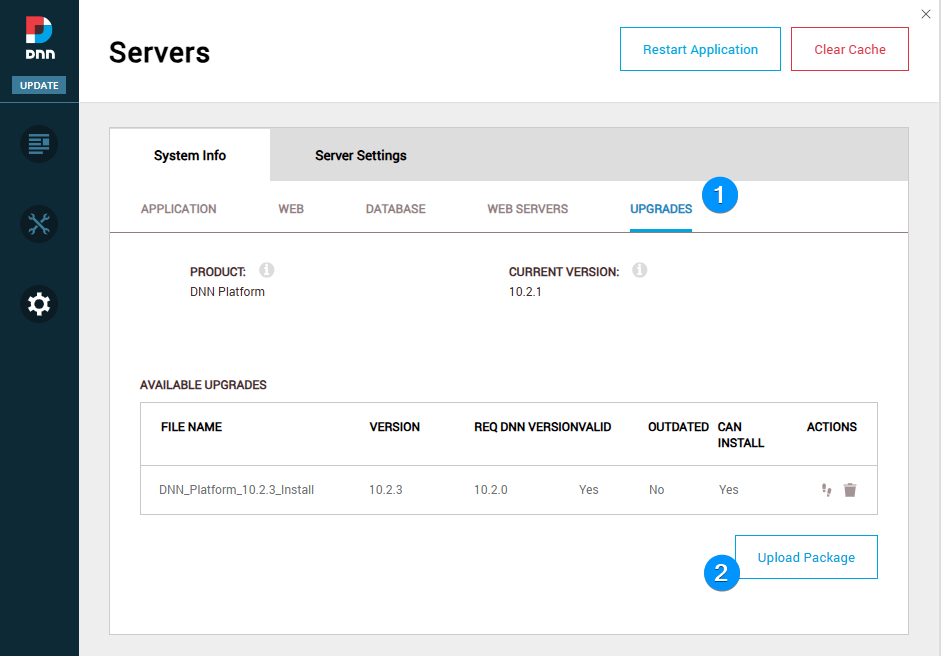This screenshot has width=941, height=656.
Task: Click the DNN logo in sidebar
Action: click(40, 38)
